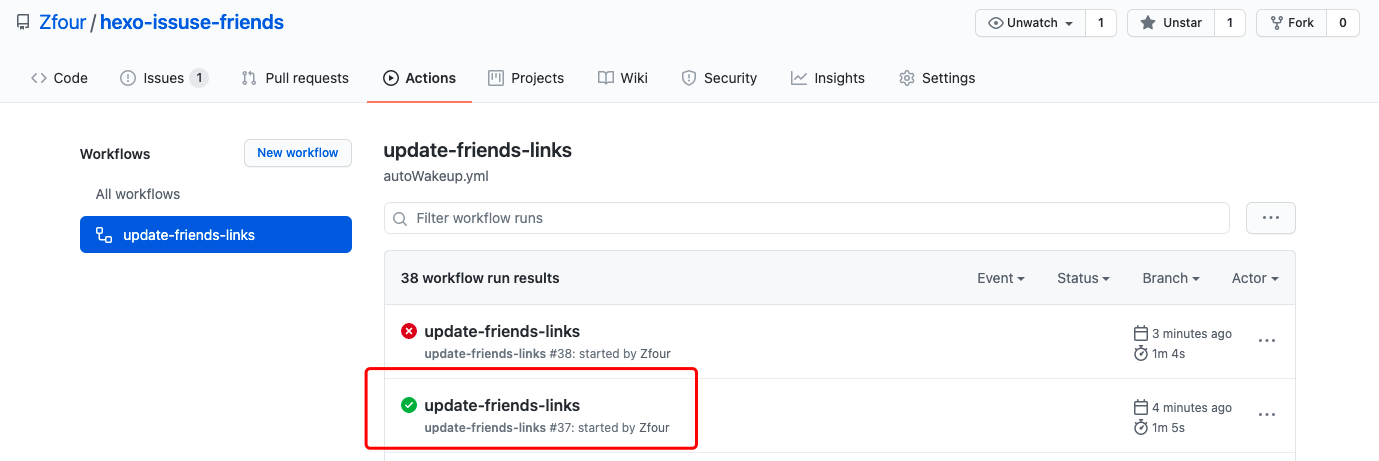This screenshot has width=1379, height=461.
Task: Click the repository icon beside Zfour
Action: coord(23,22)
